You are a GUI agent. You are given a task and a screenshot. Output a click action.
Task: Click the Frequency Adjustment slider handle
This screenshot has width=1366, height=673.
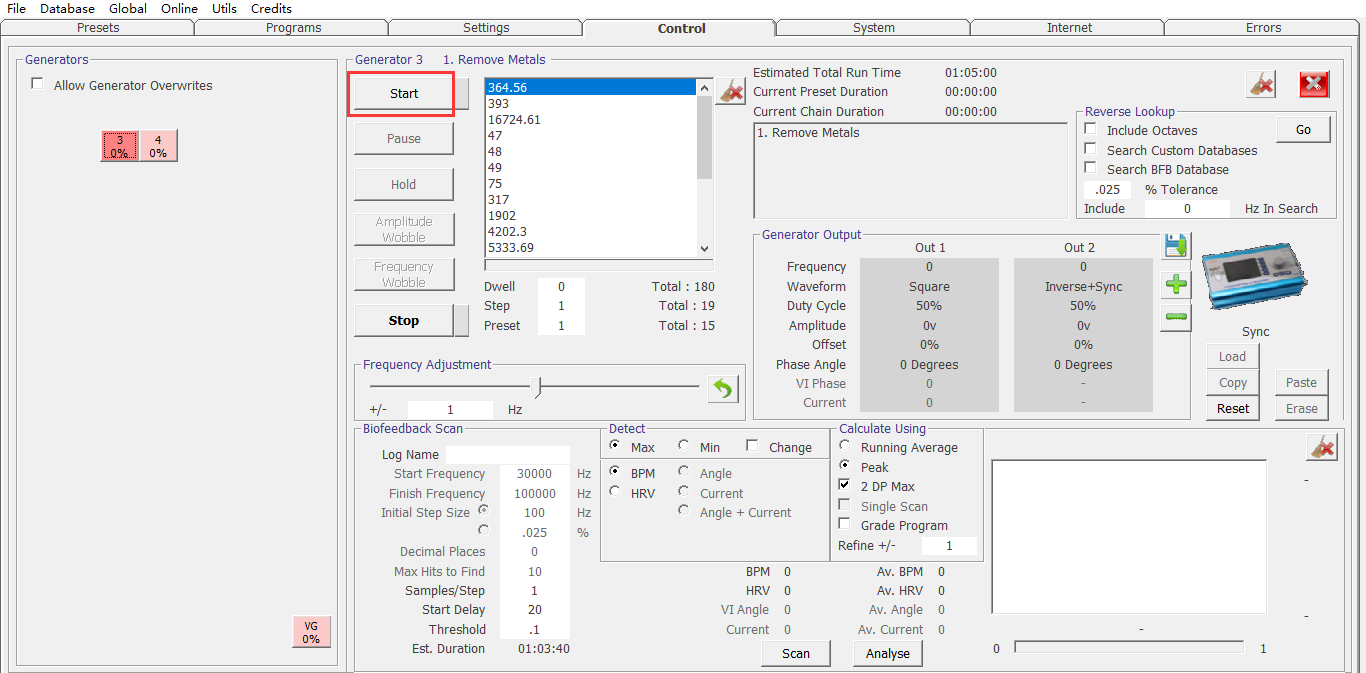(538, 386)
